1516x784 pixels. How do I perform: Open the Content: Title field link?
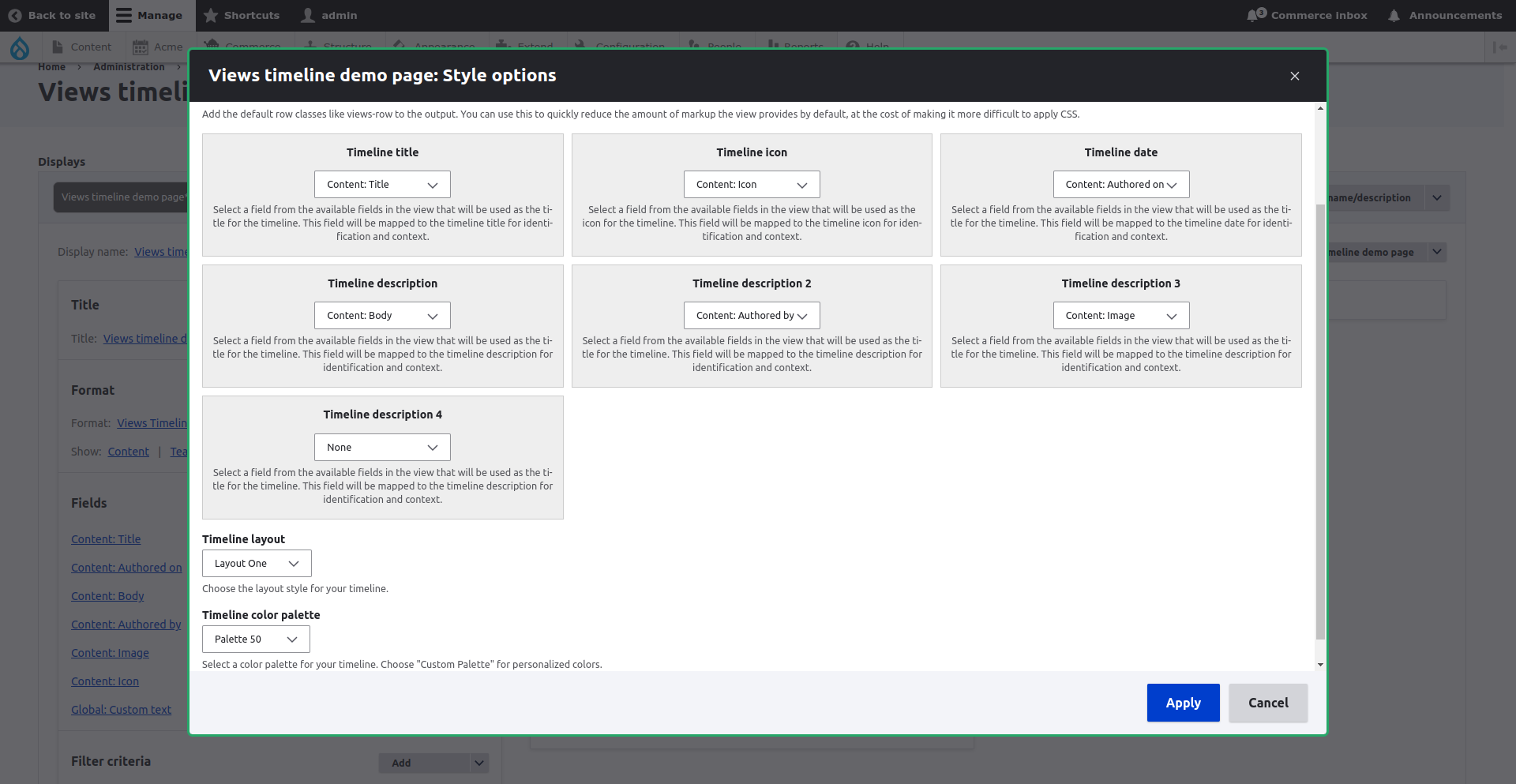pyautogui.click(x=106, y=539)
